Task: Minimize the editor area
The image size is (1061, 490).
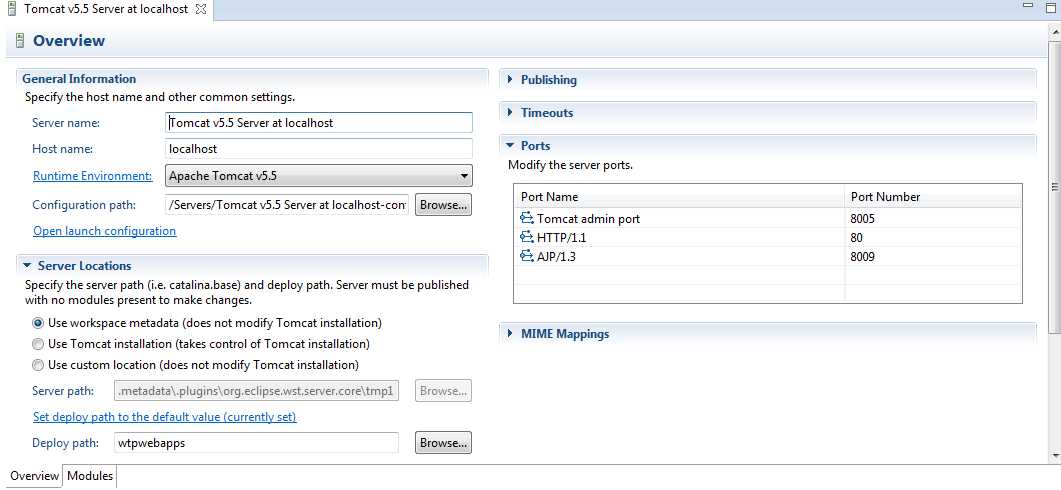Action: point(1029,5)
